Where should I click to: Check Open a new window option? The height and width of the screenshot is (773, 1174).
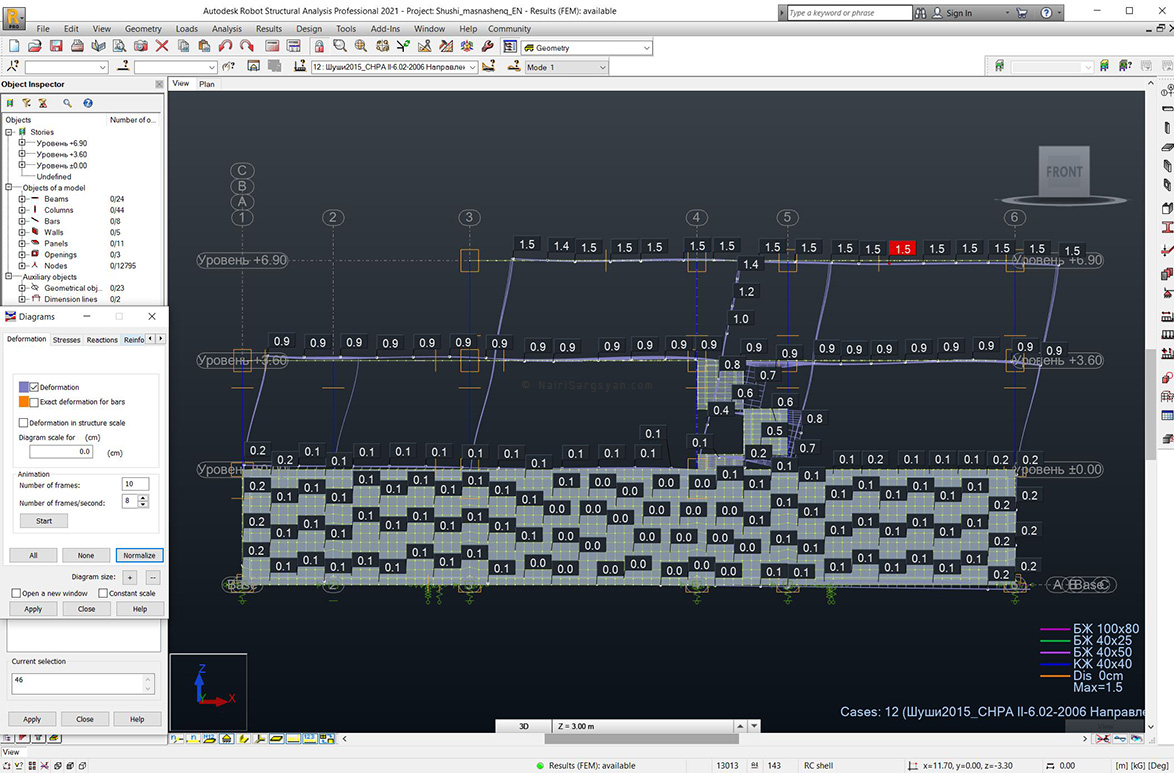pos(16,593)
